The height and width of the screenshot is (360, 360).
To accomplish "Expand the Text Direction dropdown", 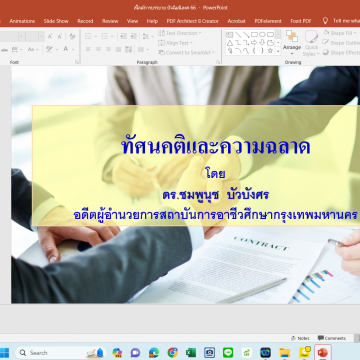I will click(180, 33).
